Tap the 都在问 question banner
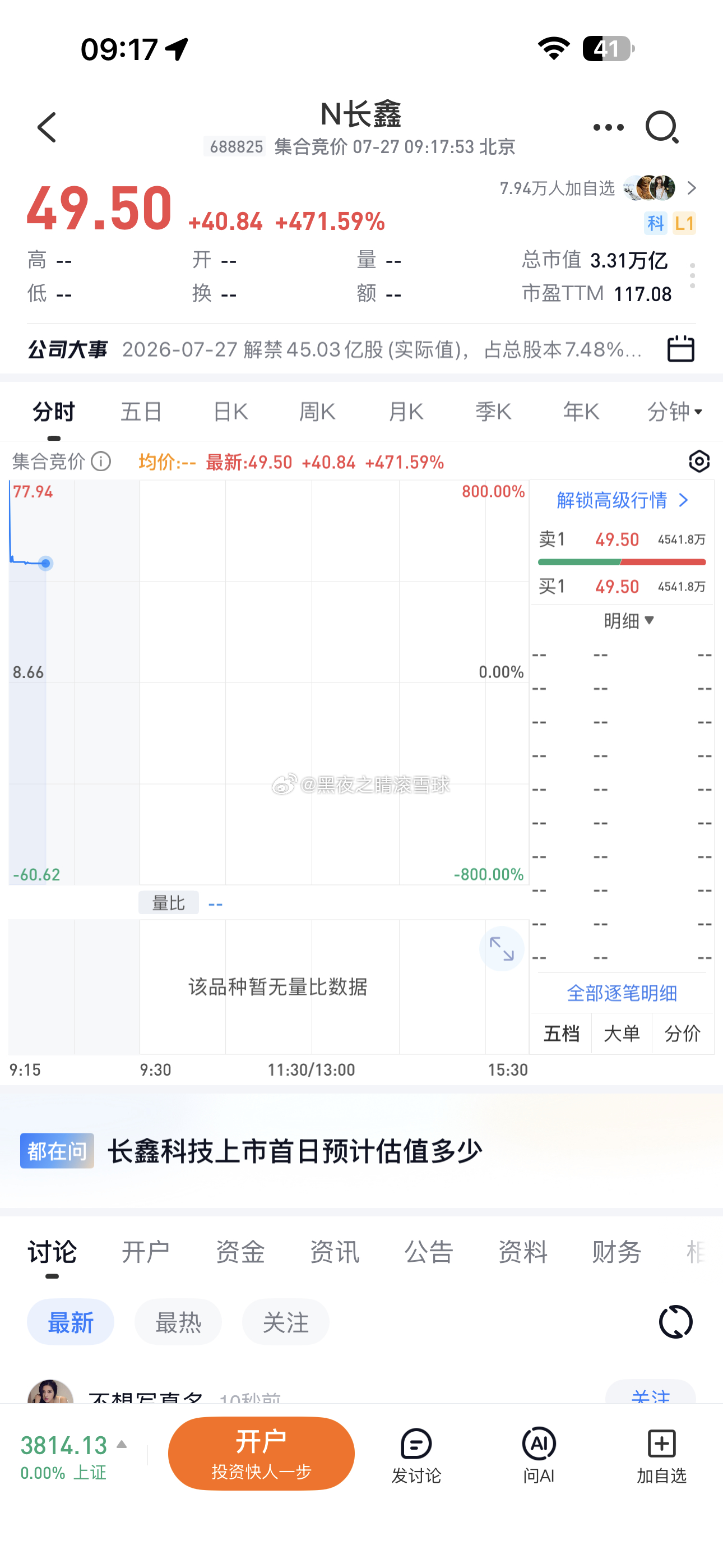This screenshot has width=723, height=1568. pyautogui.click(x=361, y=1151)
